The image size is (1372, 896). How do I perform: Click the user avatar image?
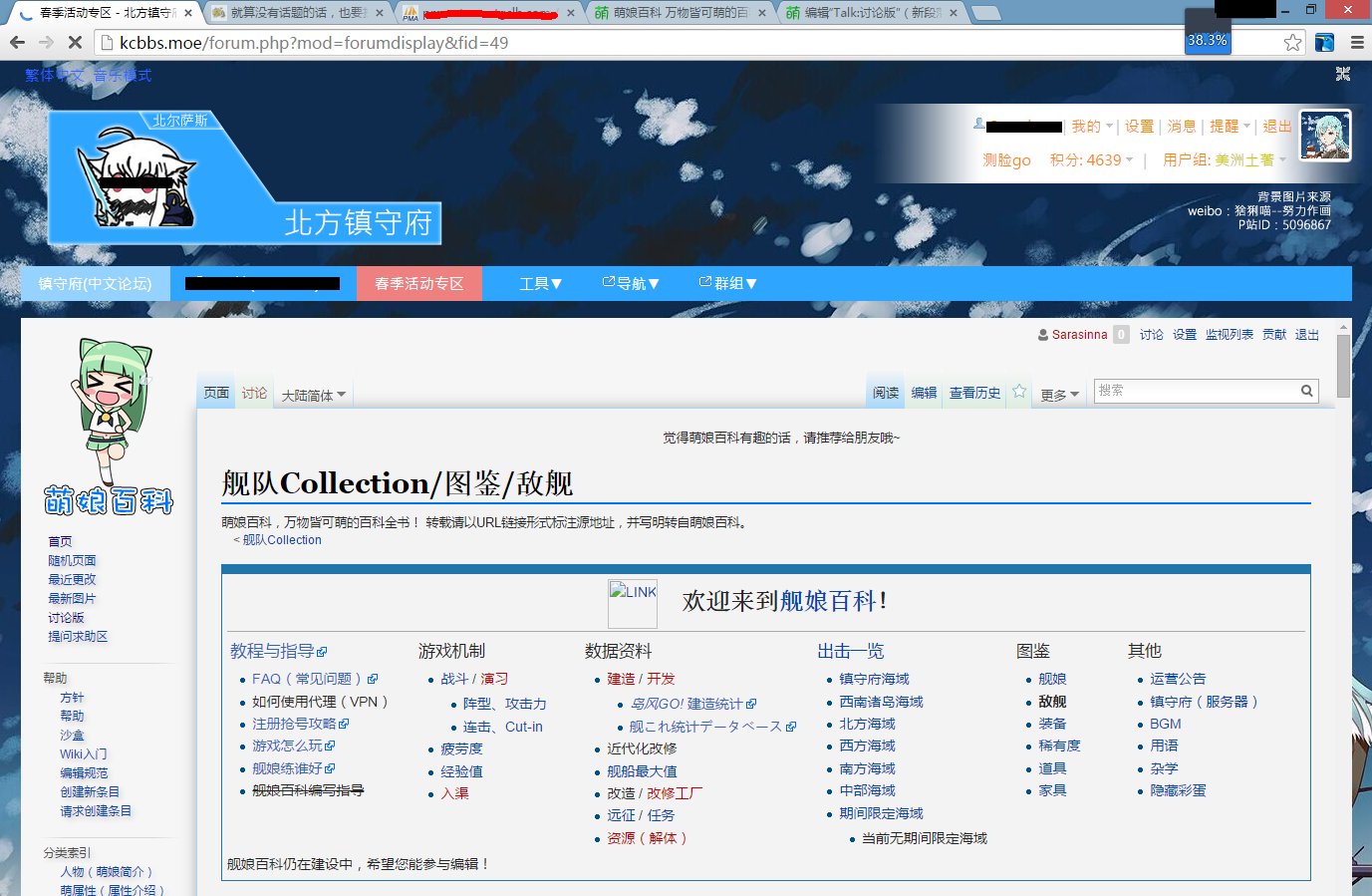(x=1325, y=136)
